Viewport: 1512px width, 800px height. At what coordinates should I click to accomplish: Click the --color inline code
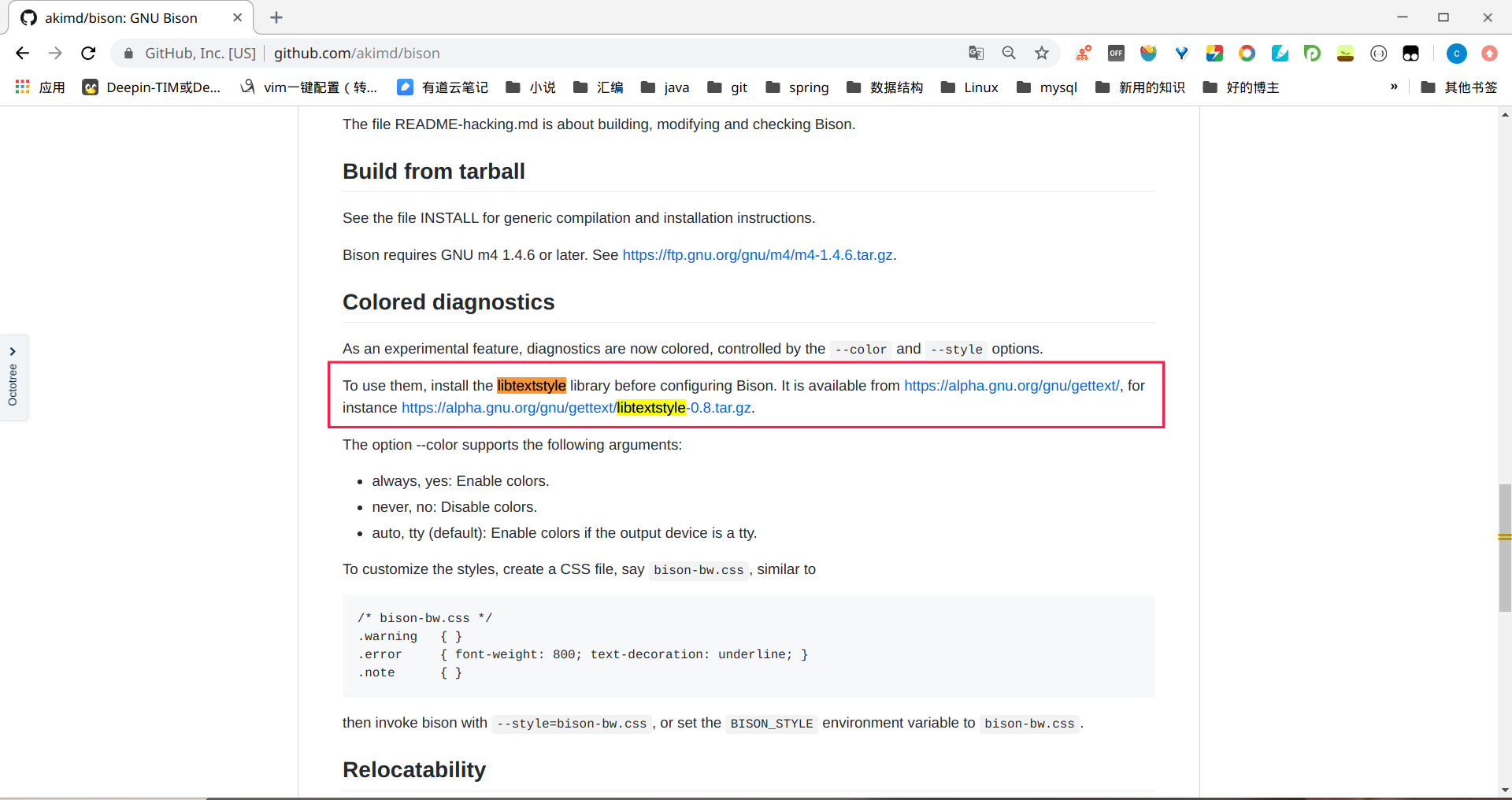coord(861,350)
